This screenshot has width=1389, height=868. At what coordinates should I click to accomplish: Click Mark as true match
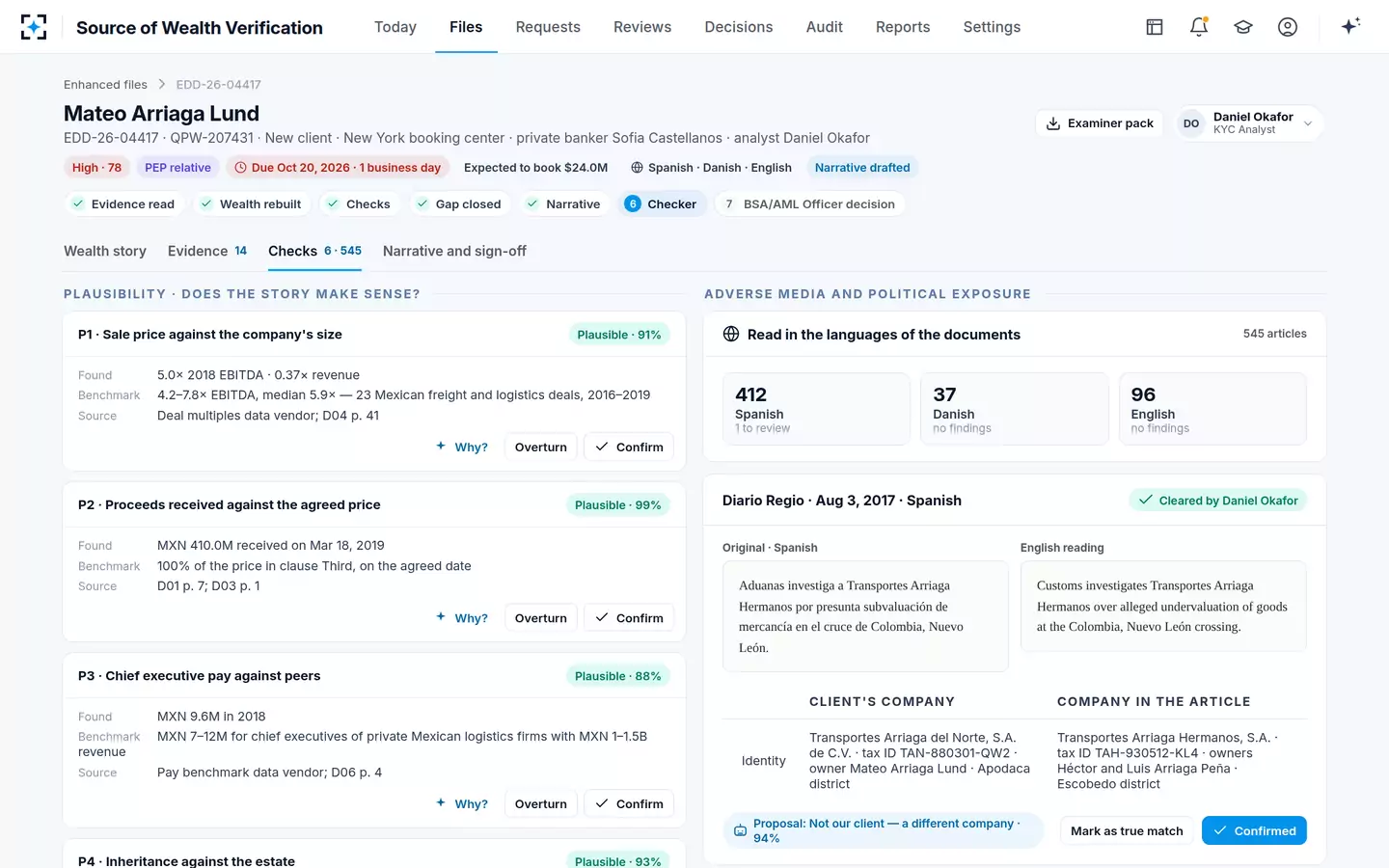pos(1127,830)
